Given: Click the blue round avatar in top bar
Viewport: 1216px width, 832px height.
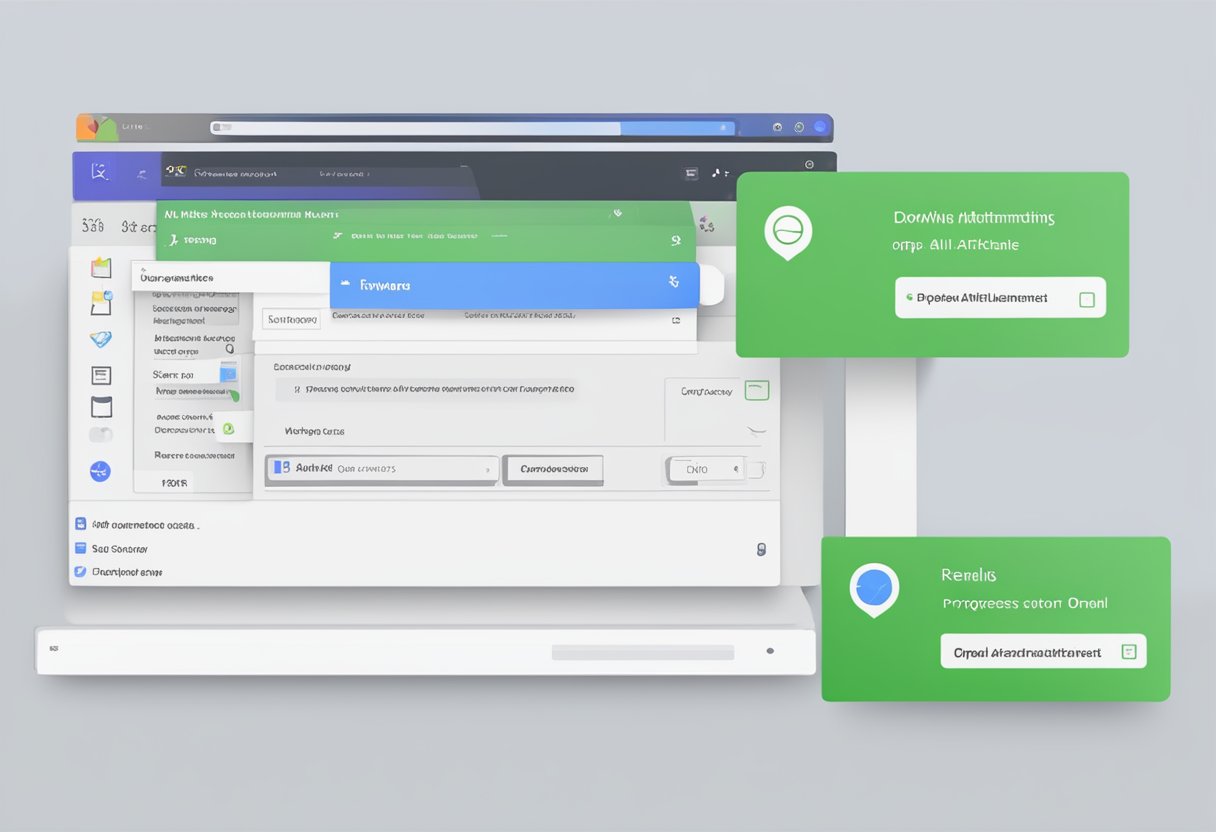Looking at the screenshot, I should pyautogui.click(x=820, y=127).
